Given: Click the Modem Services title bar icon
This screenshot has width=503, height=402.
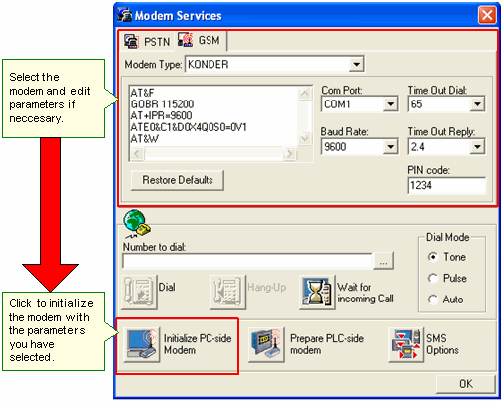Looking at the screenshot, I should 125,15.
